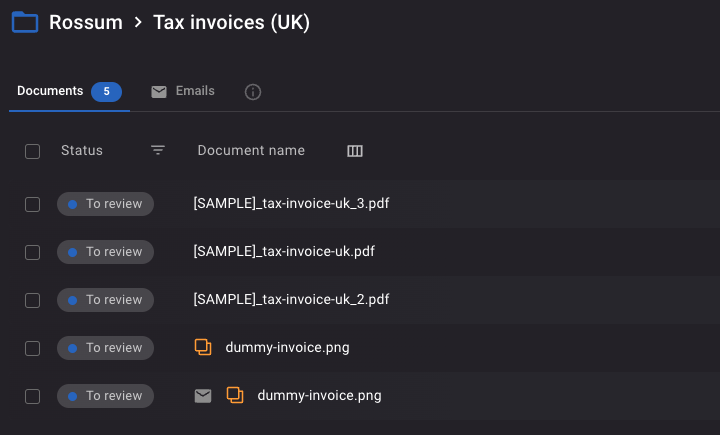Open the Status filter icon
The height and width of the screenshot is (435, 720).
(158, 150)
